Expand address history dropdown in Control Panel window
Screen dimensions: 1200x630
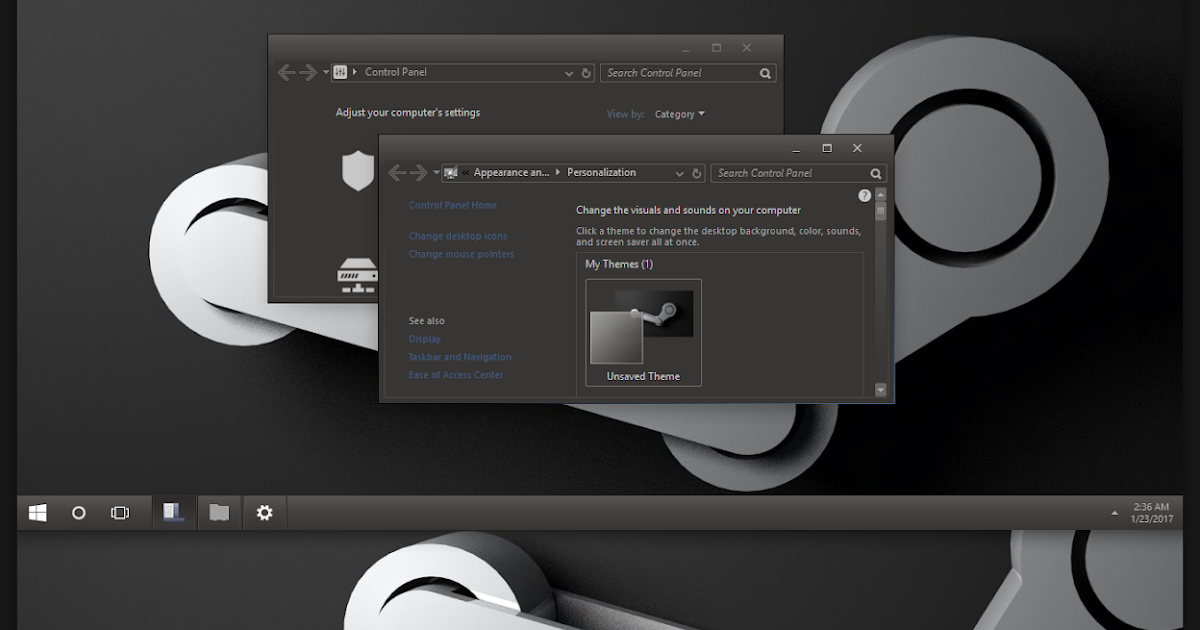click(570, 73)
